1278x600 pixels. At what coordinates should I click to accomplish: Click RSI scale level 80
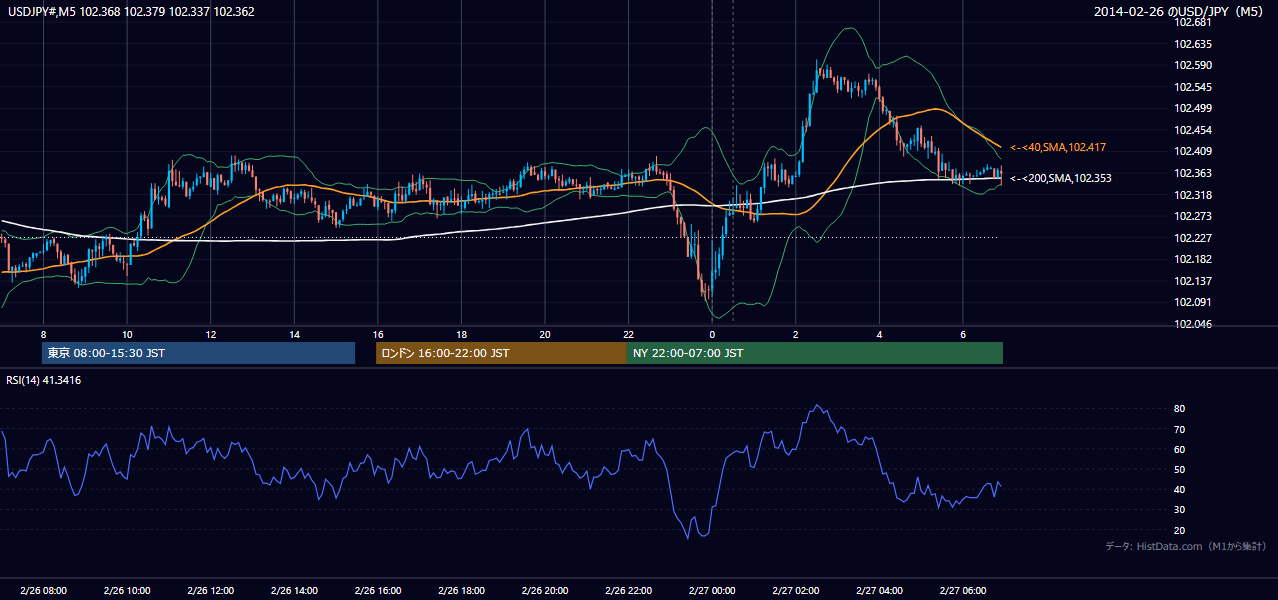tap(1179, 409)
